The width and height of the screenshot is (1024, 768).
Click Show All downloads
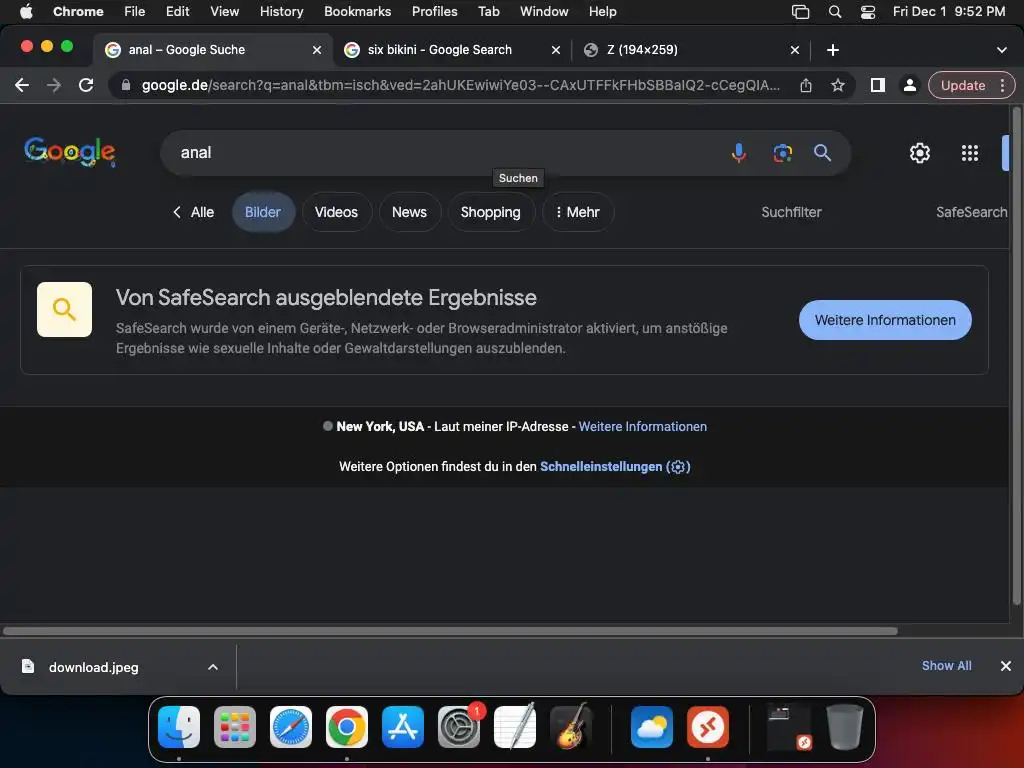coord(946,665)
